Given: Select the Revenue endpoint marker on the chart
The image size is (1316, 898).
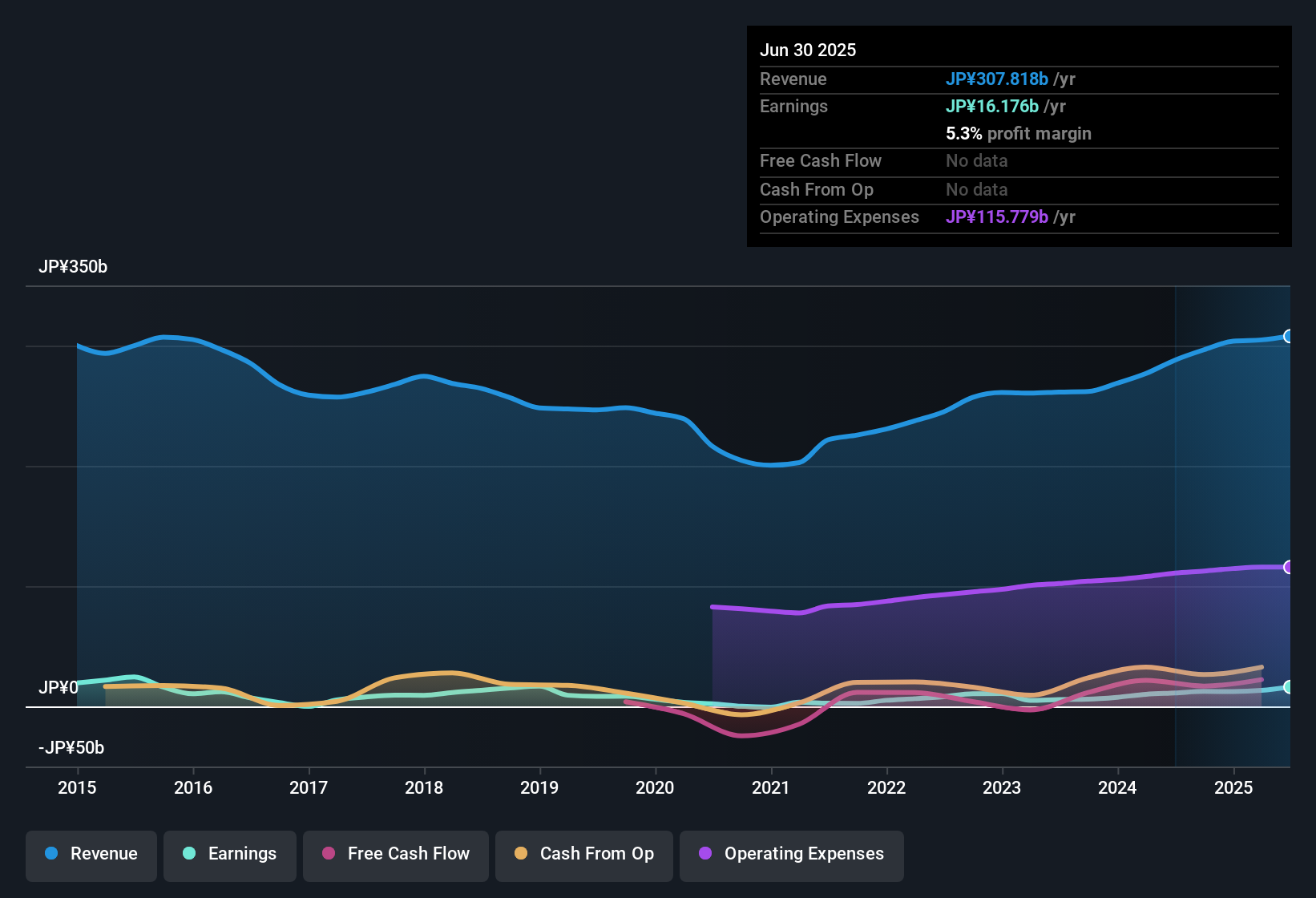Looking at the screenshot, I should [x=1289, y=337].
